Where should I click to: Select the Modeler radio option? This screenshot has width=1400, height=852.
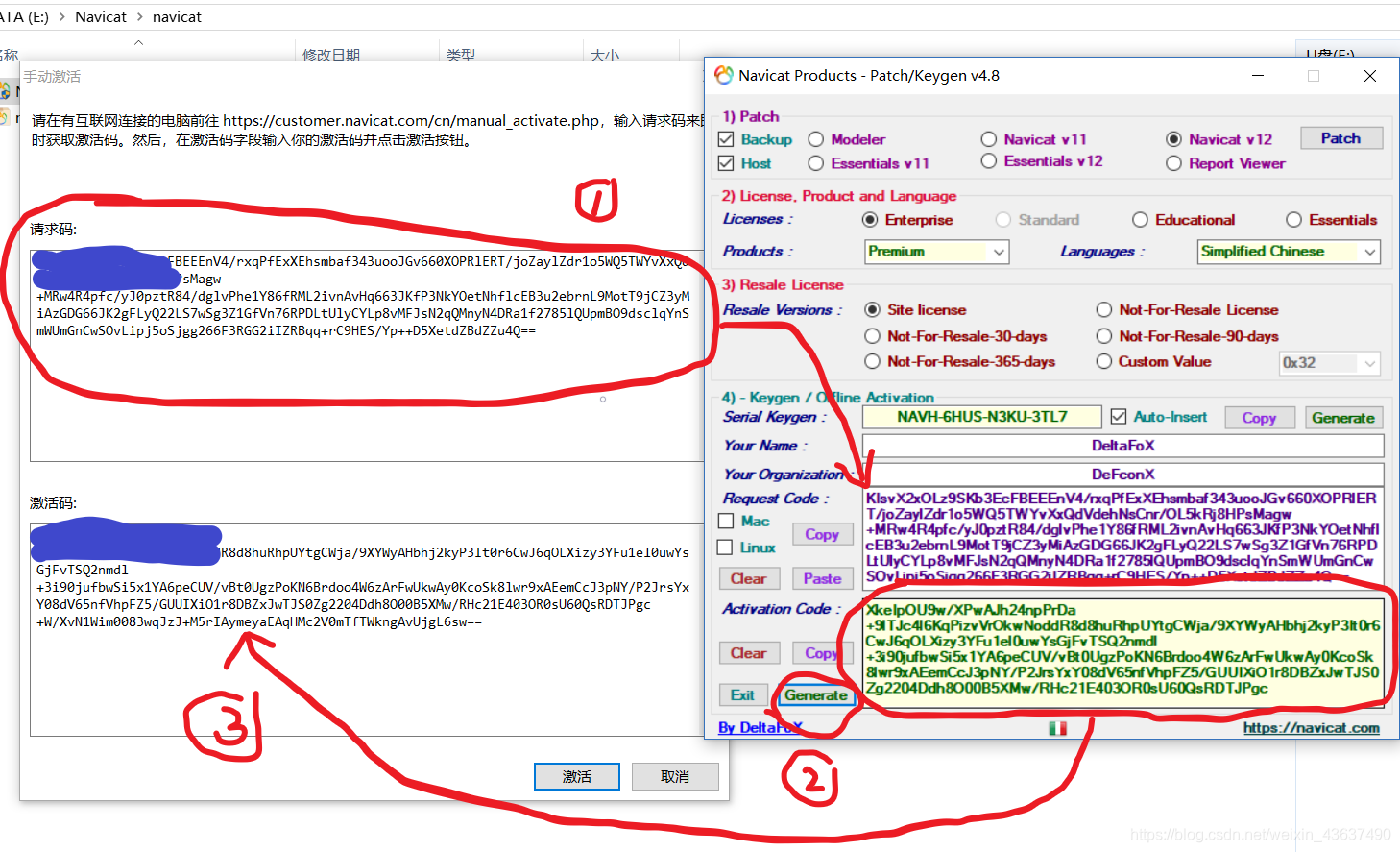point(816,139)
